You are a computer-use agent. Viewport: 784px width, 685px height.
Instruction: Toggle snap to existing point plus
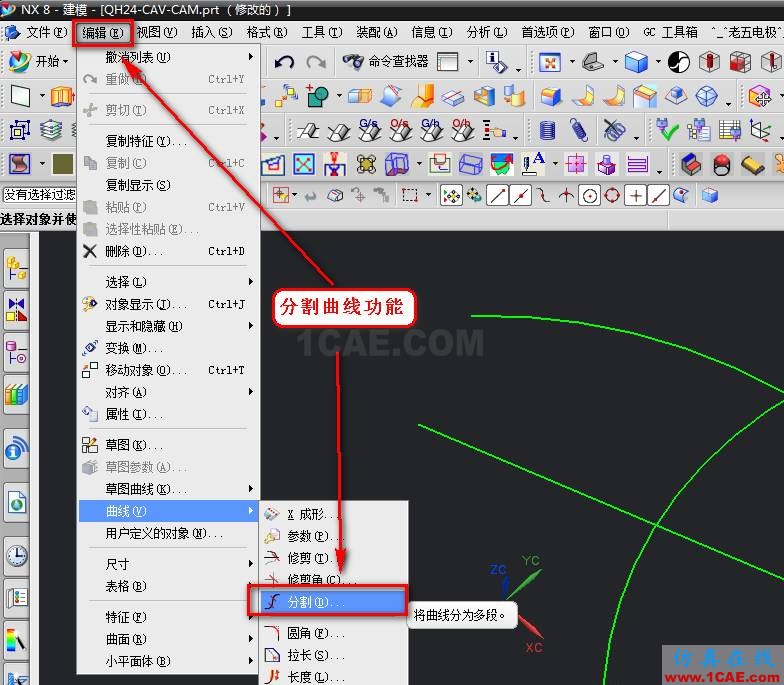click(636, 196)
